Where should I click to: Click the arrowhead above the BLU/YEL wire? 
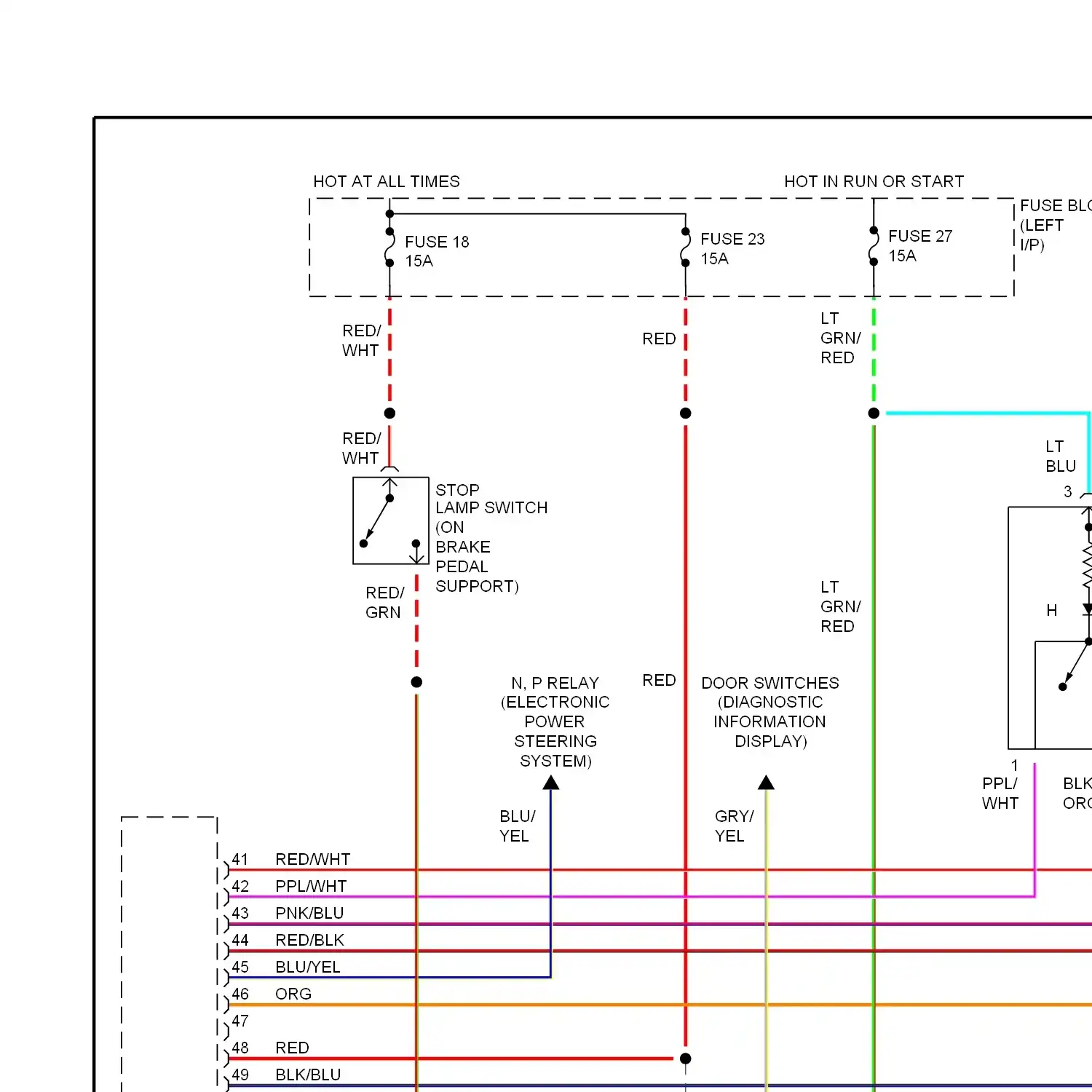pos(551,783)
